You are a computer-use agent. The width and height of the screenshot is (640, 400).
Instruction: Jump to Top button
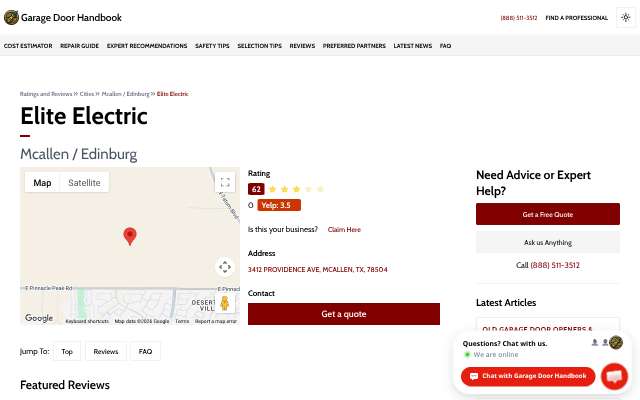67,351
